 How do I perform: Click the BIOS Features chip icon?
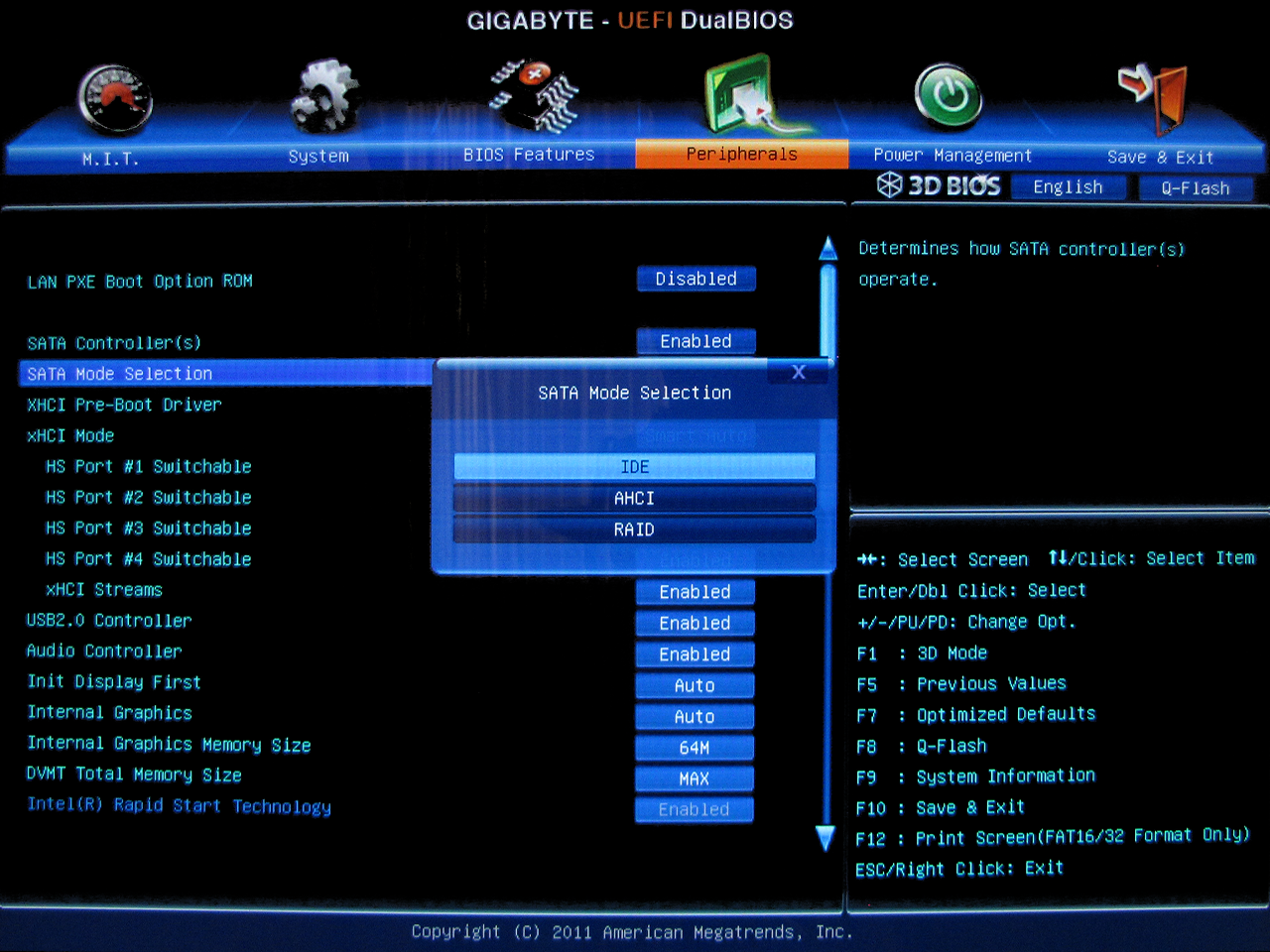[x=534, y=95]
